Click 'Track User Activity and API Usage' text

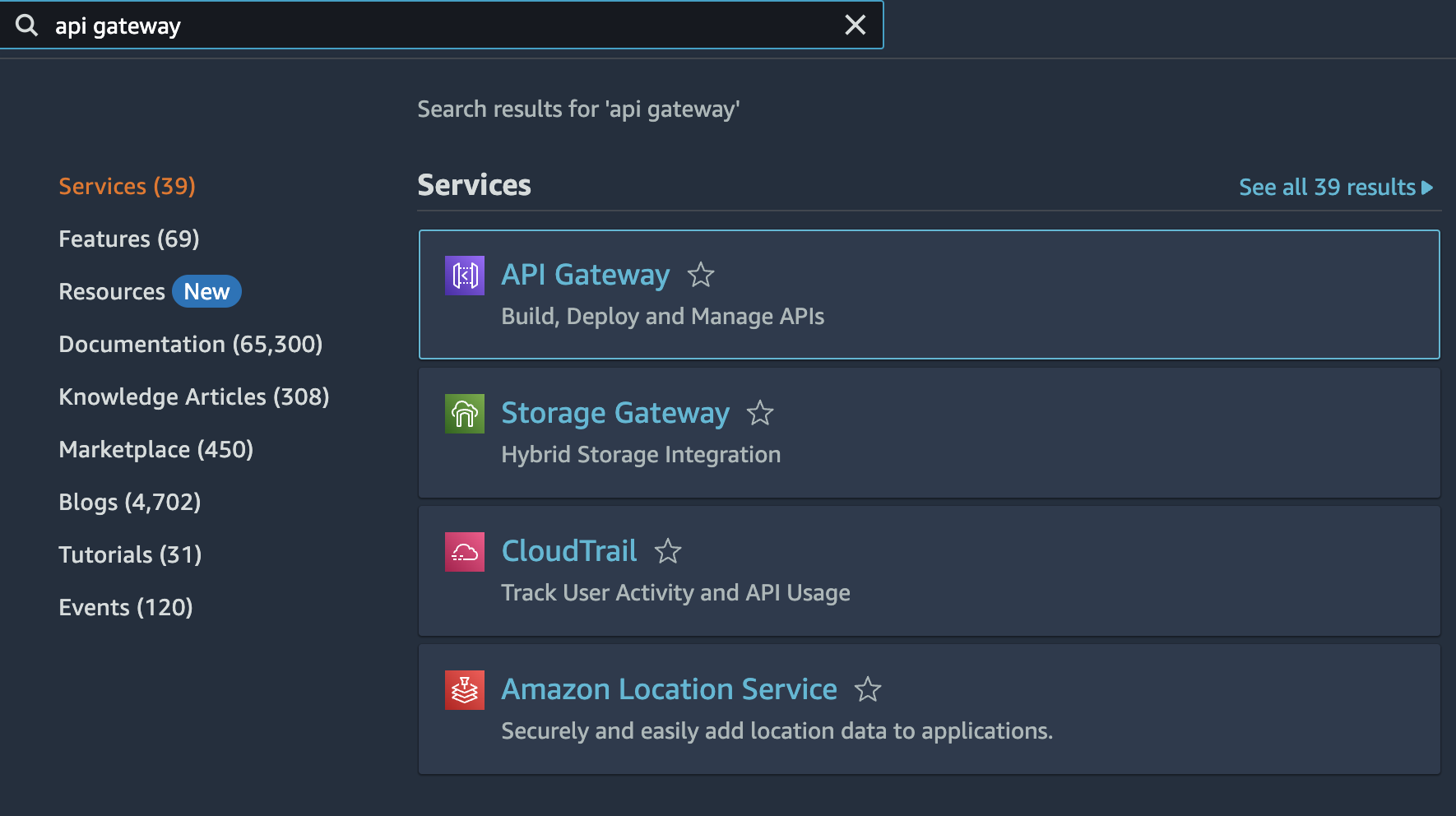click(676, 593)
